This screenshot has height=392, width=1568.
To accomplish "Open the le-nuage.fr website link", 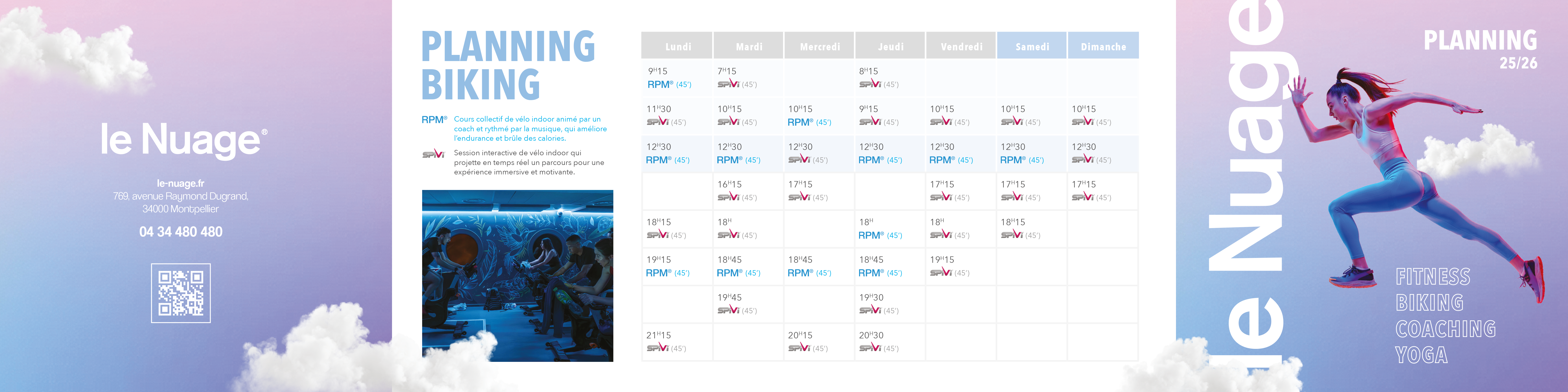I will (181, 183).
